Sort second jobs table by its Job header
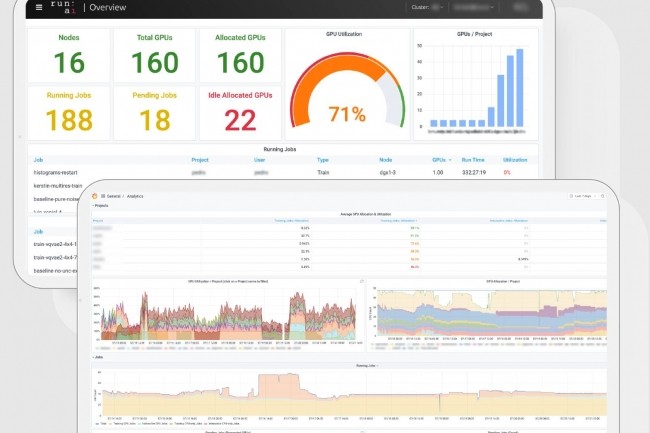Screen dimensions: 650x433 (x=38, y=232)
